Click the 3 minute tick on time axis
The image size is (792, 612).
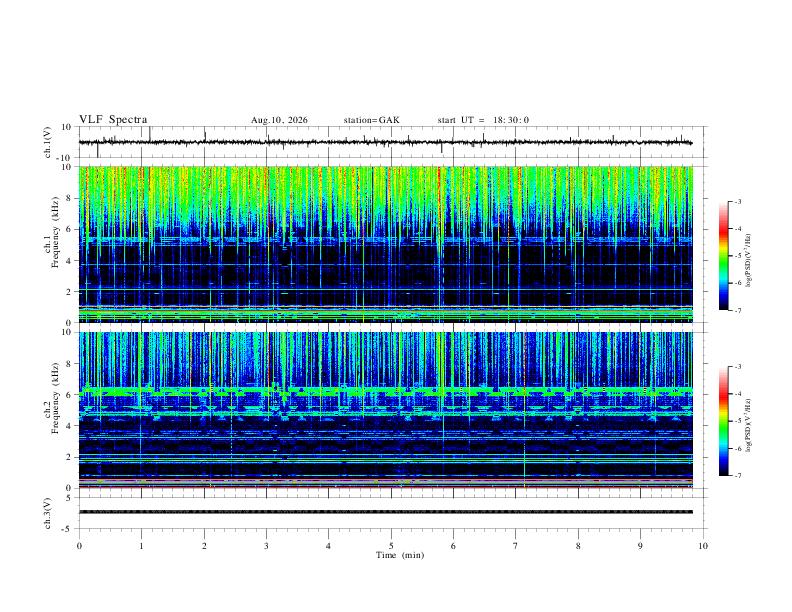266,546
